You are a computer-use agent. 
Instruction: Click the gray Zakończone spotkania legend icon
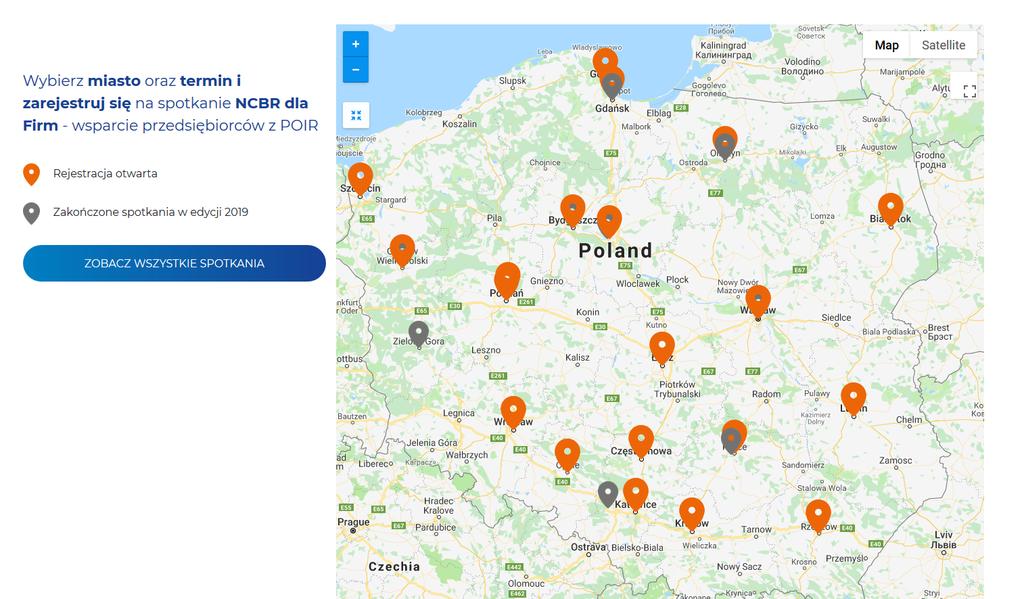31,213
